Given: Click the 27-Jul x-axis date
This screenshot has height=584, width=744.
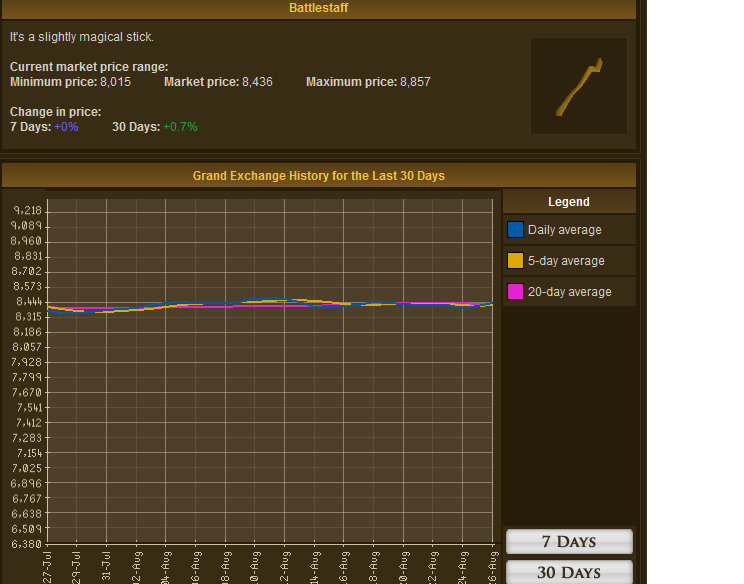Looking at the screenshot, I should click(x=47, y=567).
